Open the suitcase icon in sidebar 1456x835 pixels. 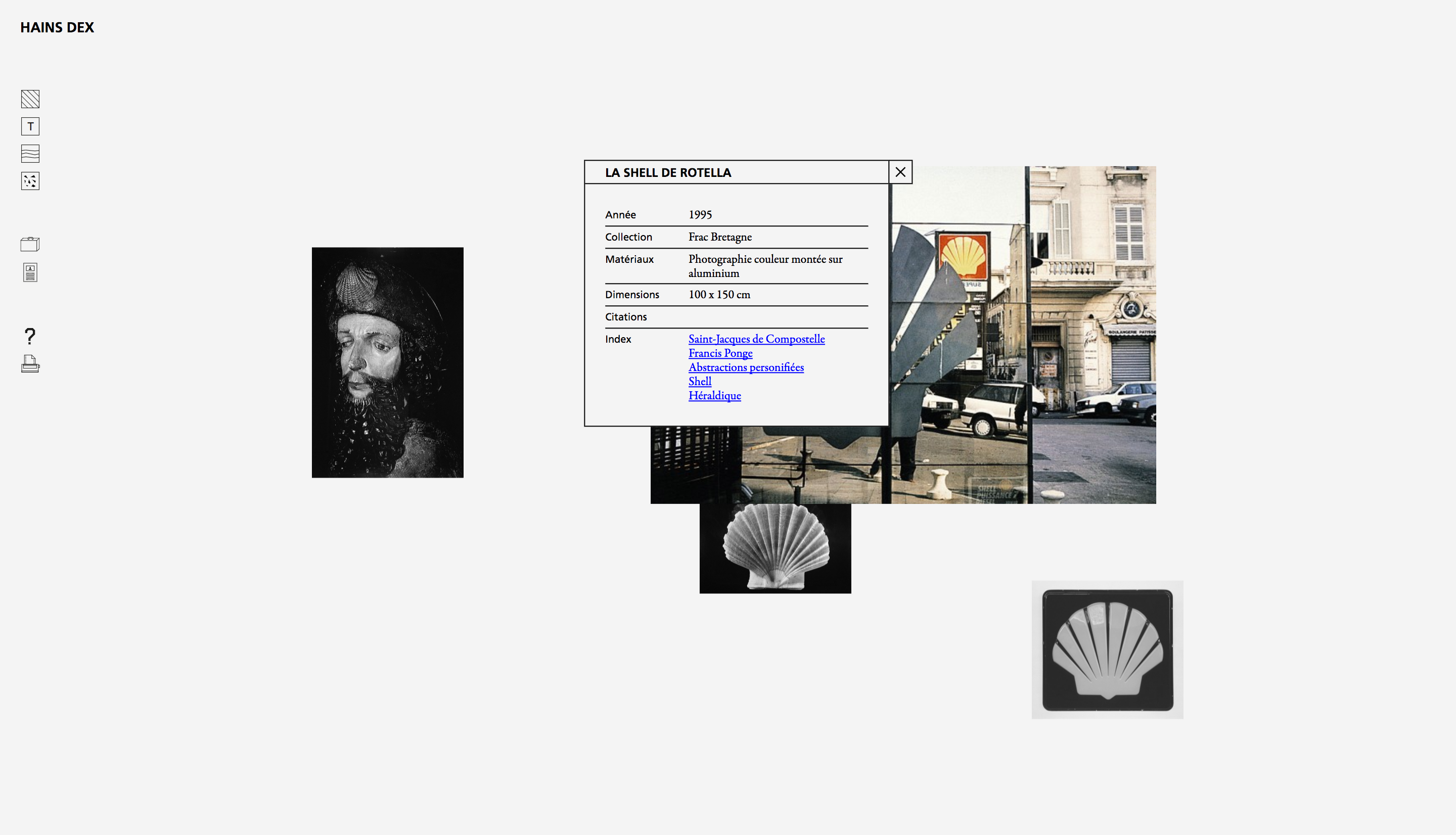30,244
